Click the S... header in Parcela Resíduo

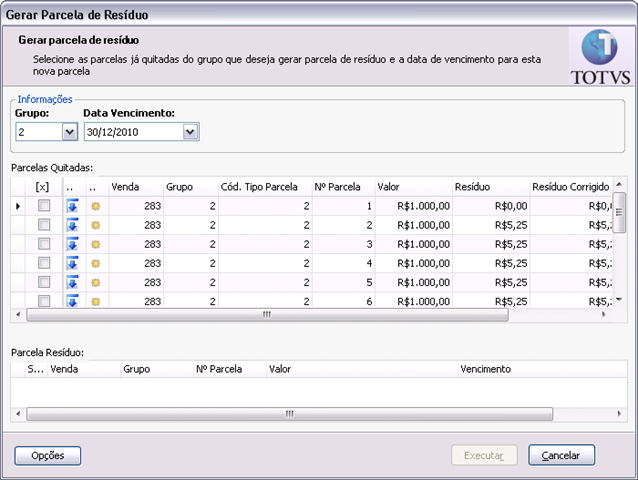pyautogui.click(x=36, y=369)
